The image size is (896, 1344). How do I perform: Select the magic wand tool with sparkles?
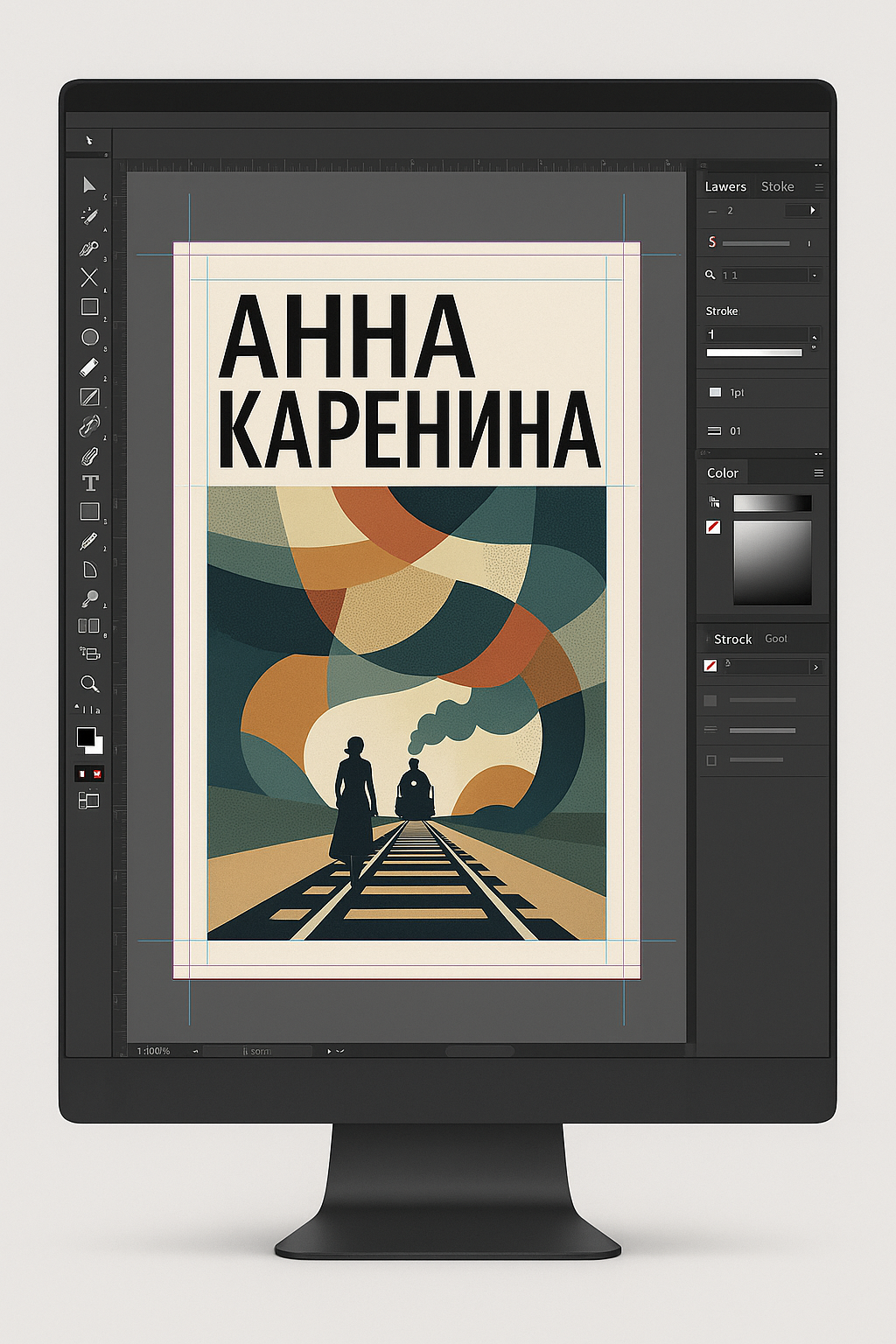[89, 216]
